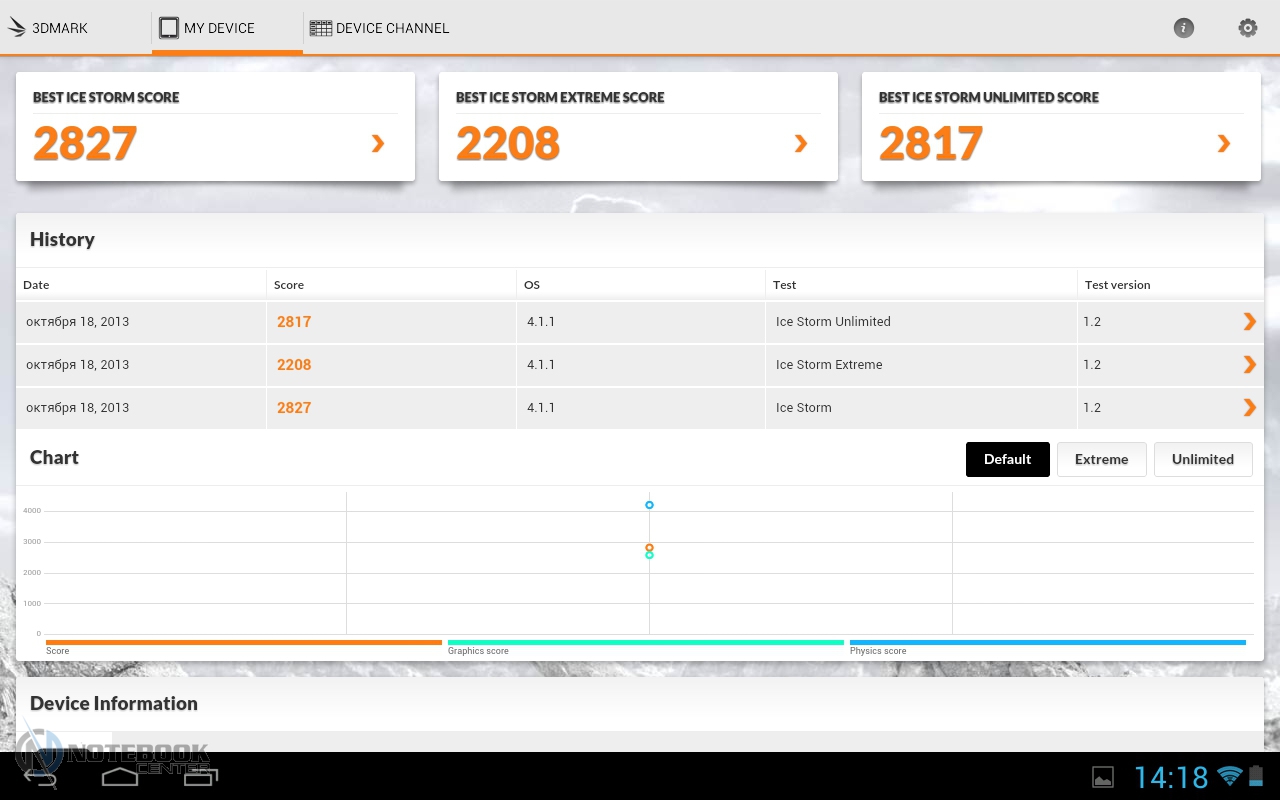This screenshot has width=1280, height=800.
Task: Select the Default chart filter
Action: click(1007, 459)
